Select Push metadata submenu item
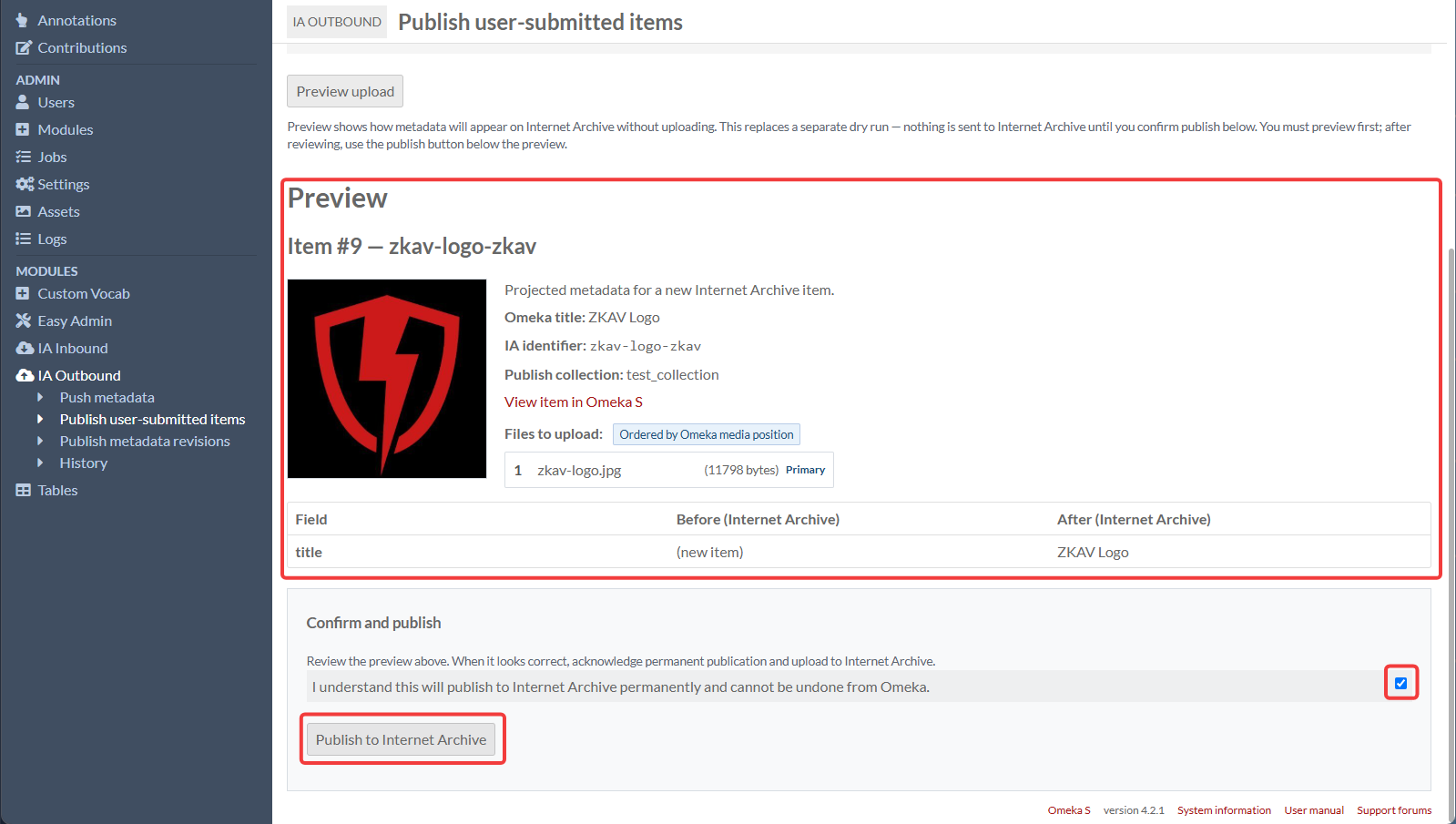The height and width of the screenshot is (824, 1456). 107,397
